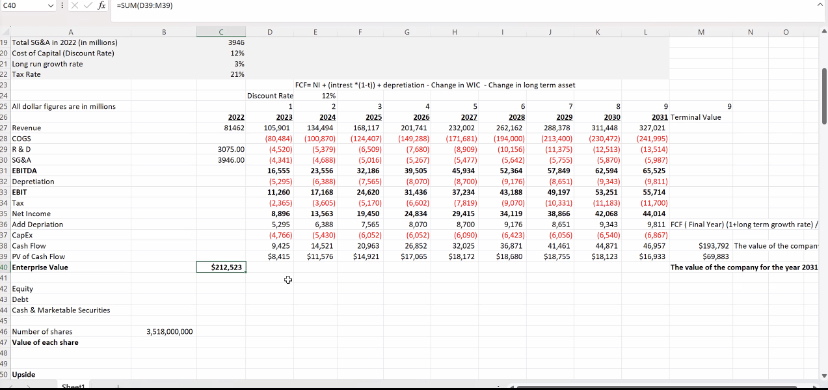Screen dimensions: 828x390
Task: Select the terminal value cell $193,792
Action: pyautogui.click(x=701, y=246)
